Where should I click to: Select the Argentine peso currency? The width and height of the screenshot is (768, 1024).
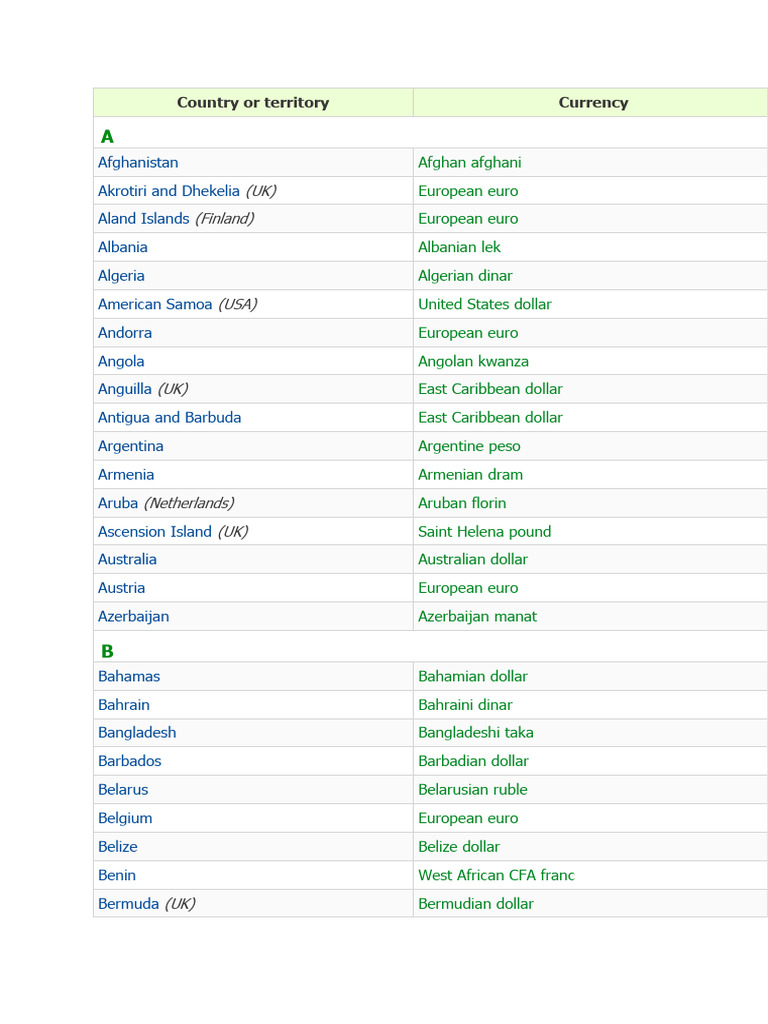click(x=469, y=447)
